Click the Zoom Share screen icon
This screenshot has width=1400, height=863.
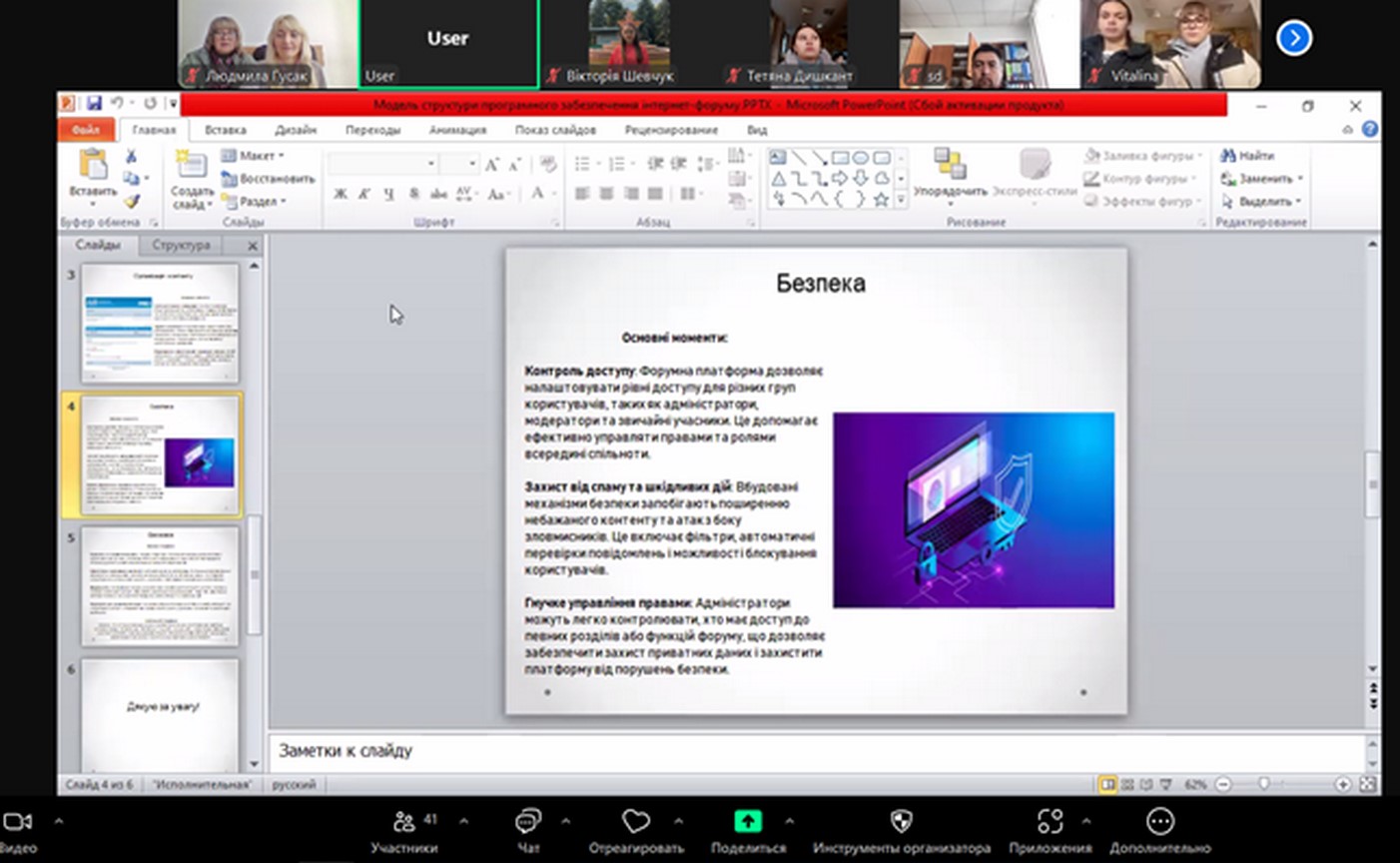pyautogui.click(x=748, y=821)
